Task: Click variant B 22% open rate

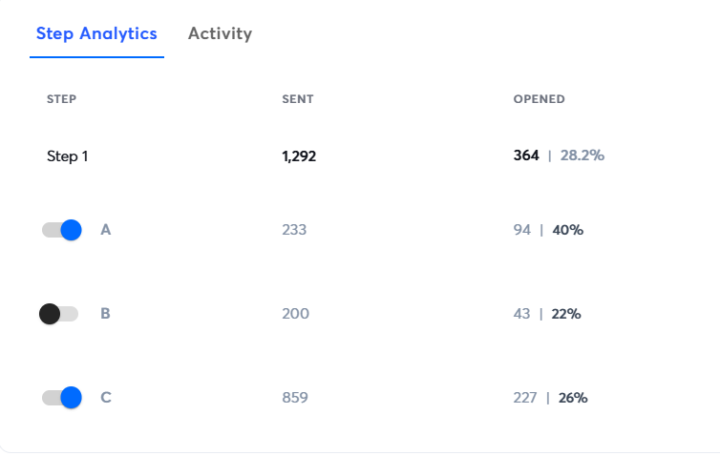Action: pos(566,314)
